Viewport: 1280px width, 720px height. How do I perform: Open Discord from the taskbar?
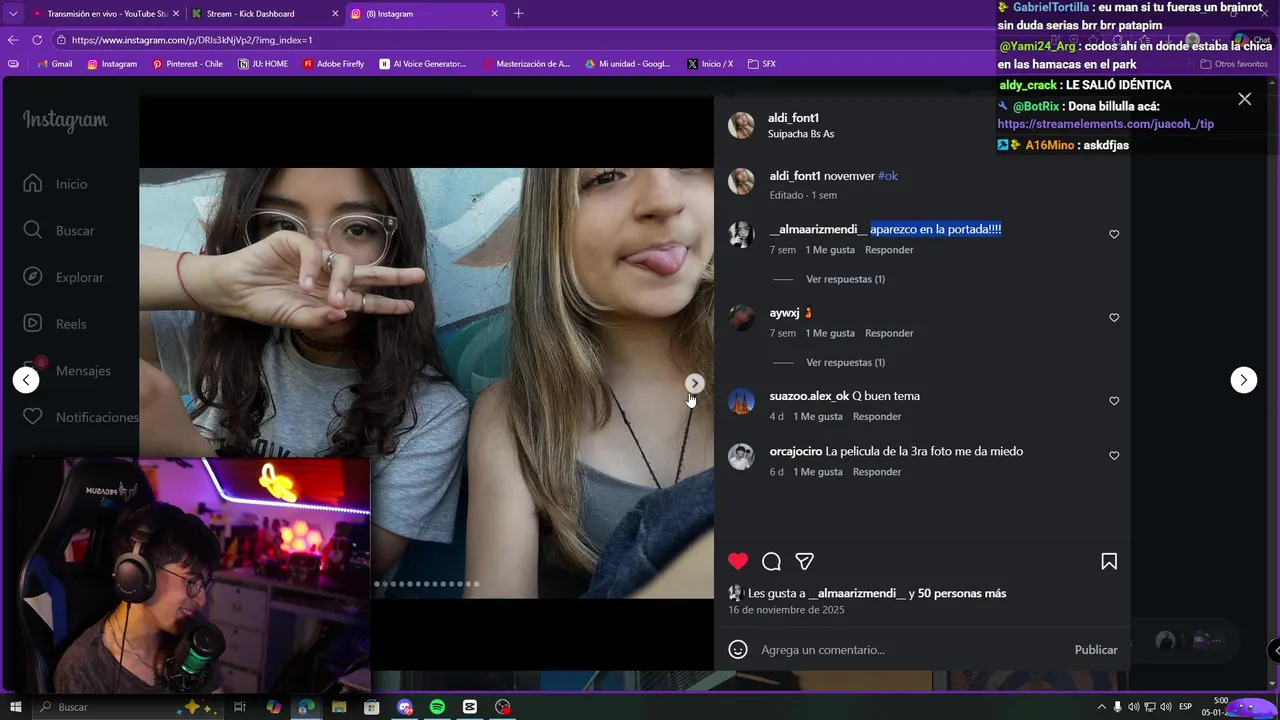point(405,707)
